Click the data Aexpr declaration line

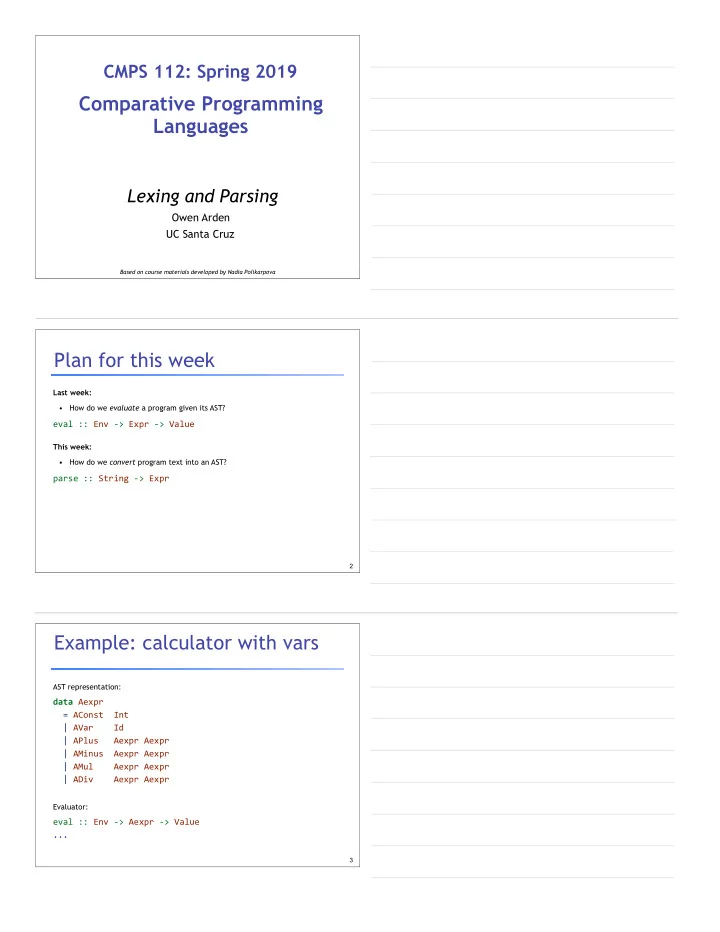click(78, 702)
